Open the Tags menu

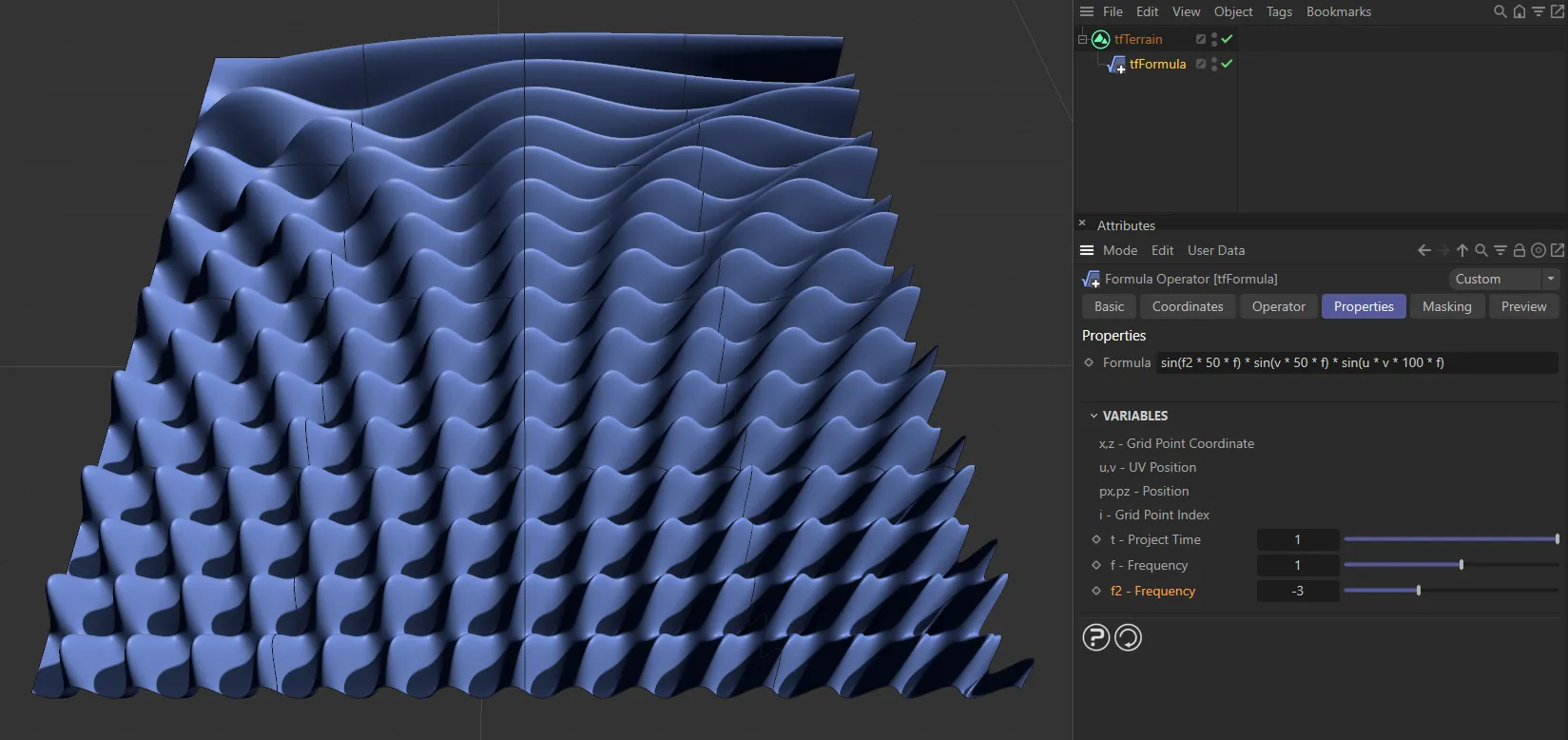point(1279,11)
